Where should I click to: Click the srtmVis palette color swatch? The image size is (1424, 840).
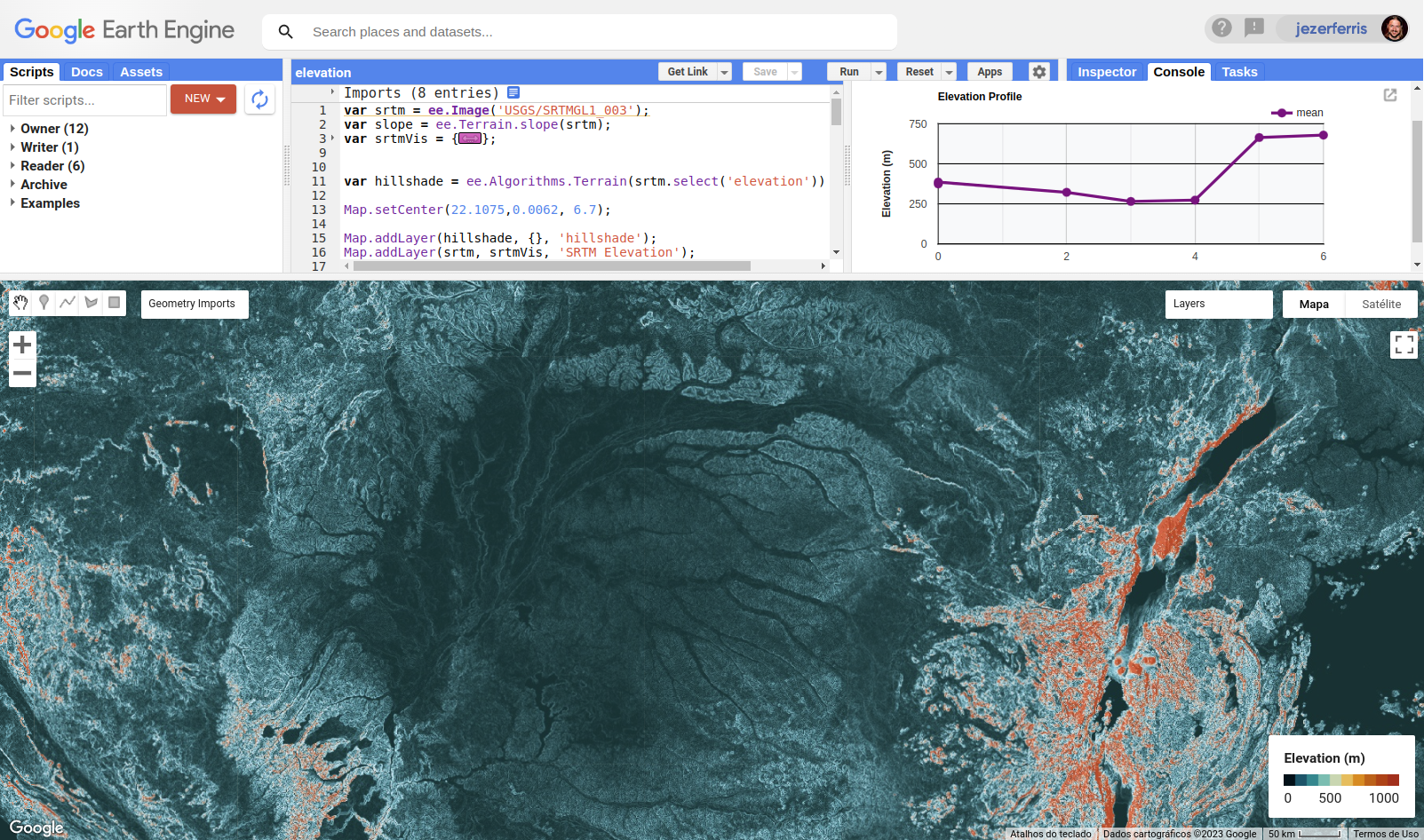click(x=470, y=139)
